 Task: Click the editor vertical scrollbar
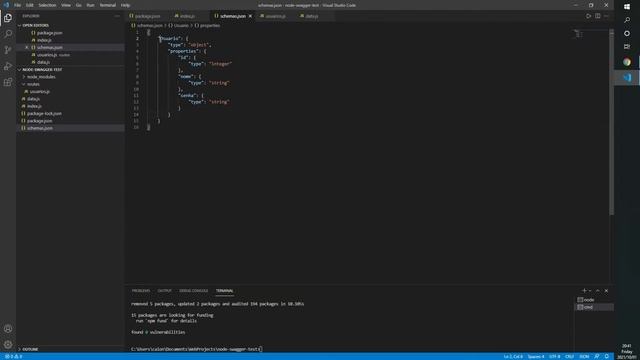[611, 122]
